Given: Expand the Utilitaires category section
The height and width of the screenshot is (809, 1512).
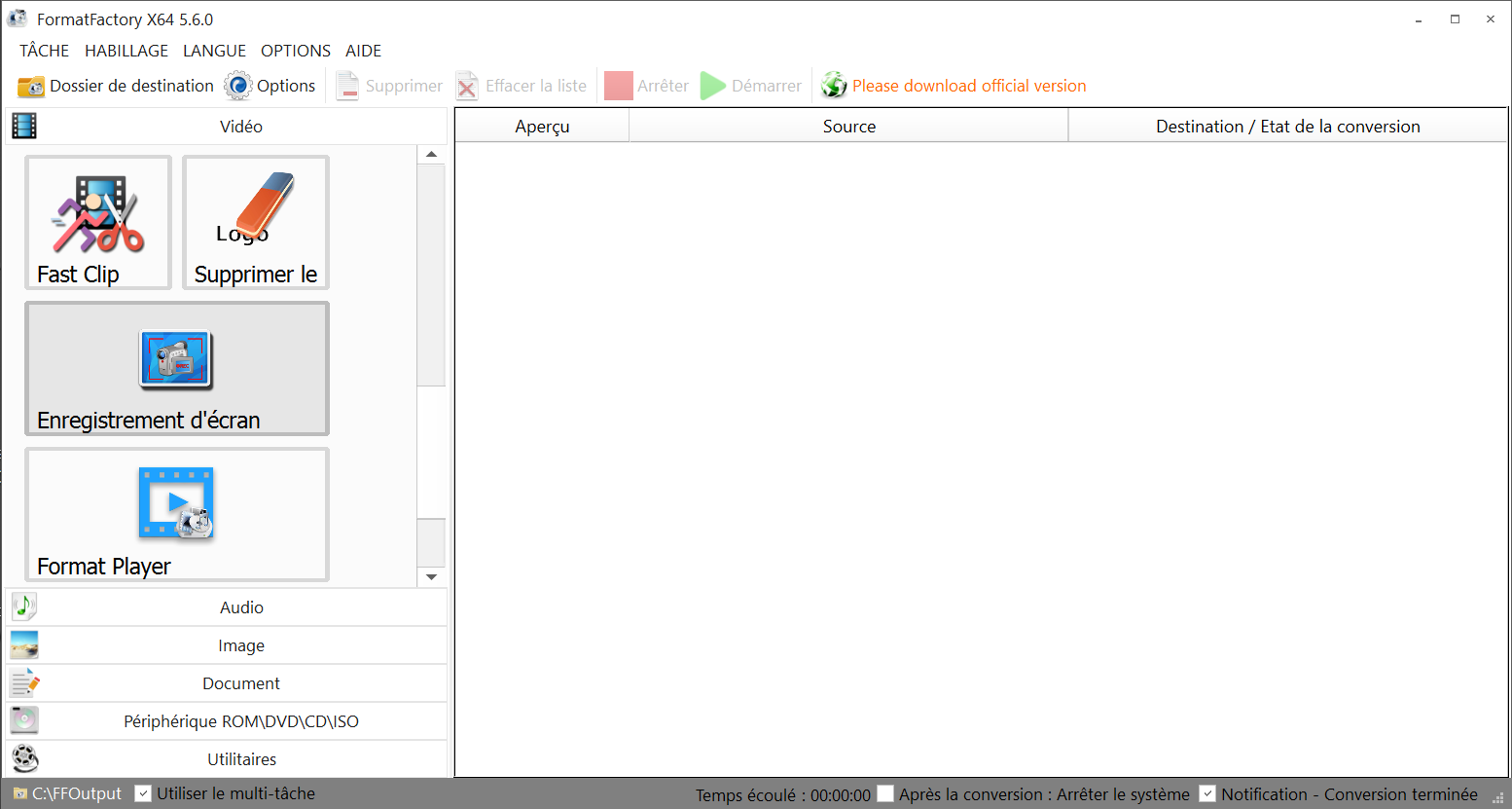Looking at the screenshot, I should [x=227, y=759].
